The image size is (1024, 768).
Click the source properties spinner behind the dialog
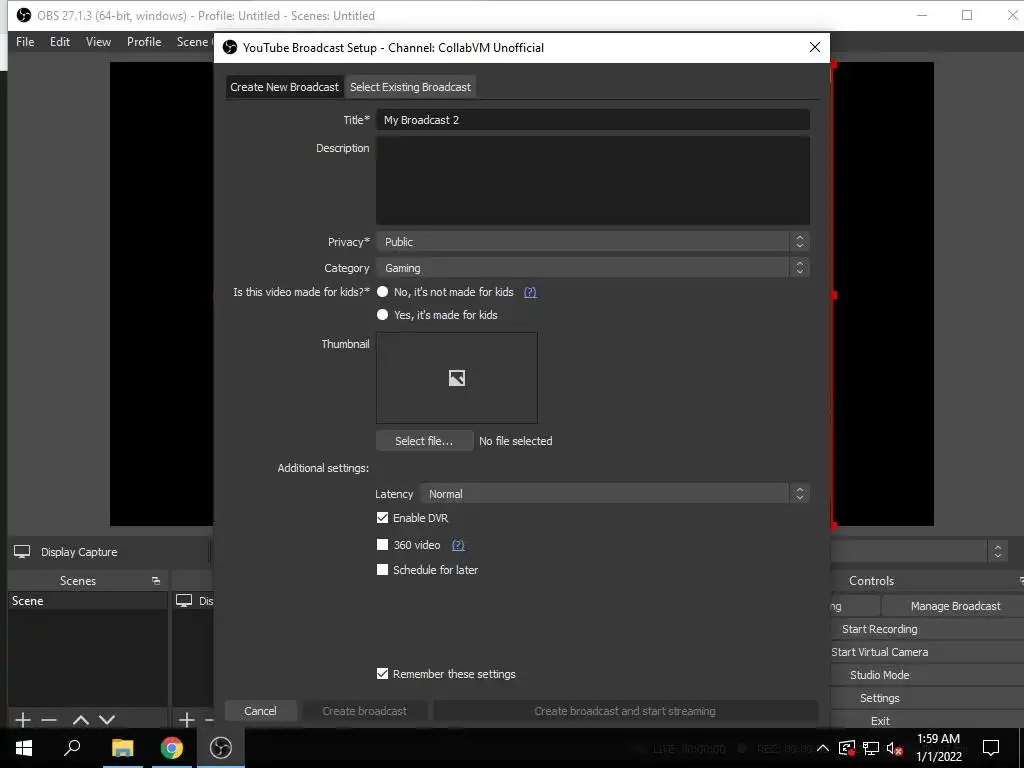(997, 551)
